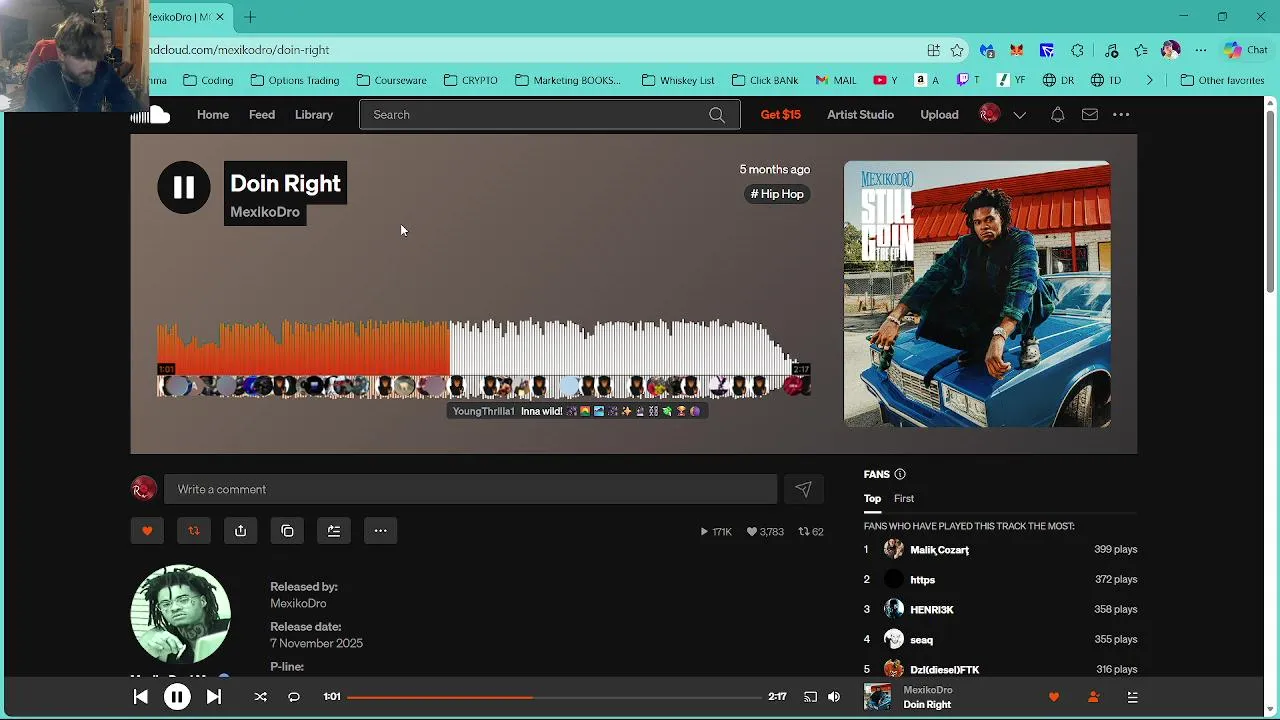Click the play count 171K stat
The width and height of the screenshot is (1280, 720).
click(x=716, y=532)
